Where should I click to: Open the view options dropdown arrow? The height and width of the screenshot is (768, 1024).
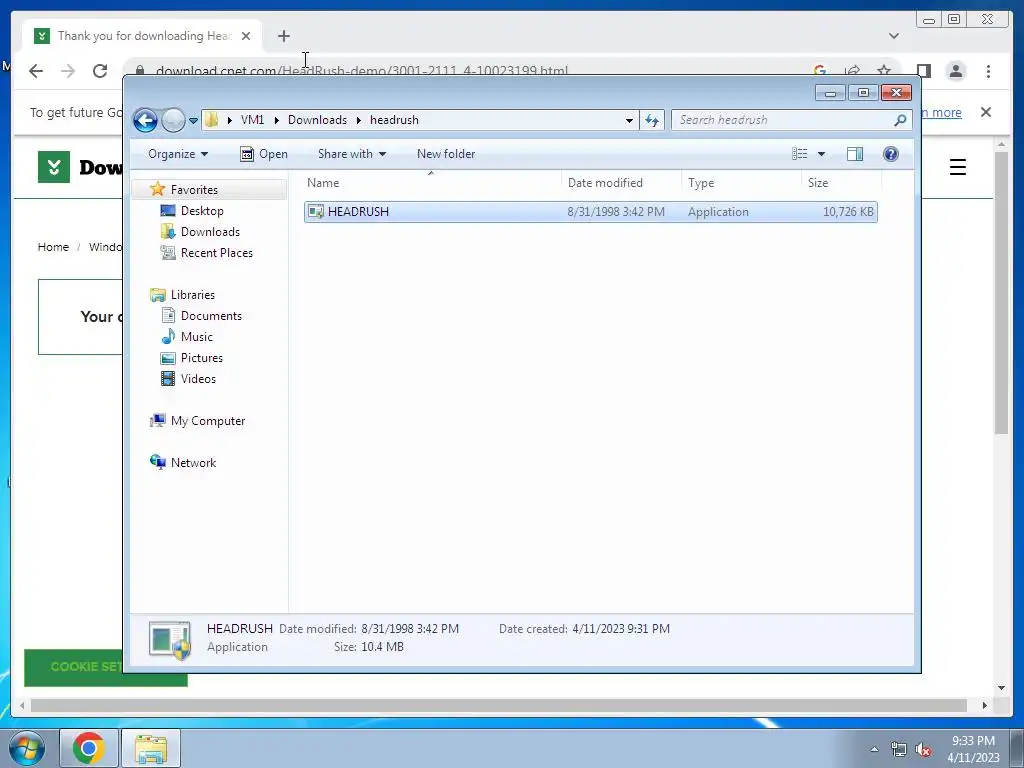tap(822, 154)
